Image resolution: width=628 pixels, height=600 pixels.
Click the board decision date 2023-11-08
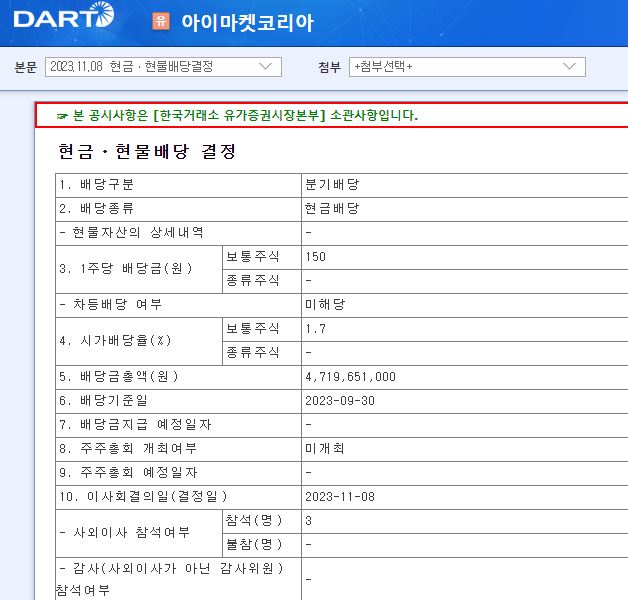tap(340, 497)
